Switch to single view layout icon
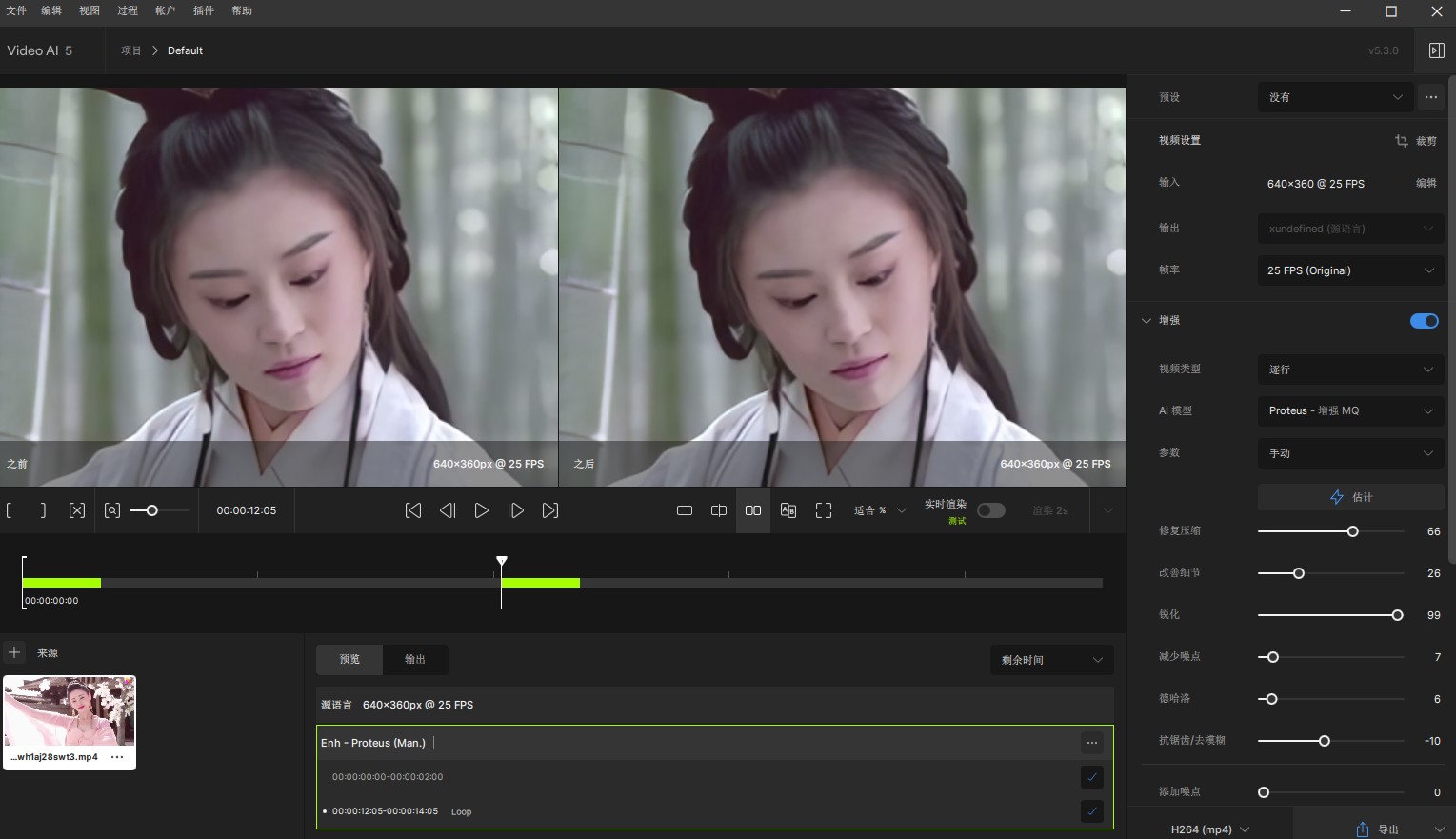The width and height of the screenshot is (1456, 839). tap(685, 510)
